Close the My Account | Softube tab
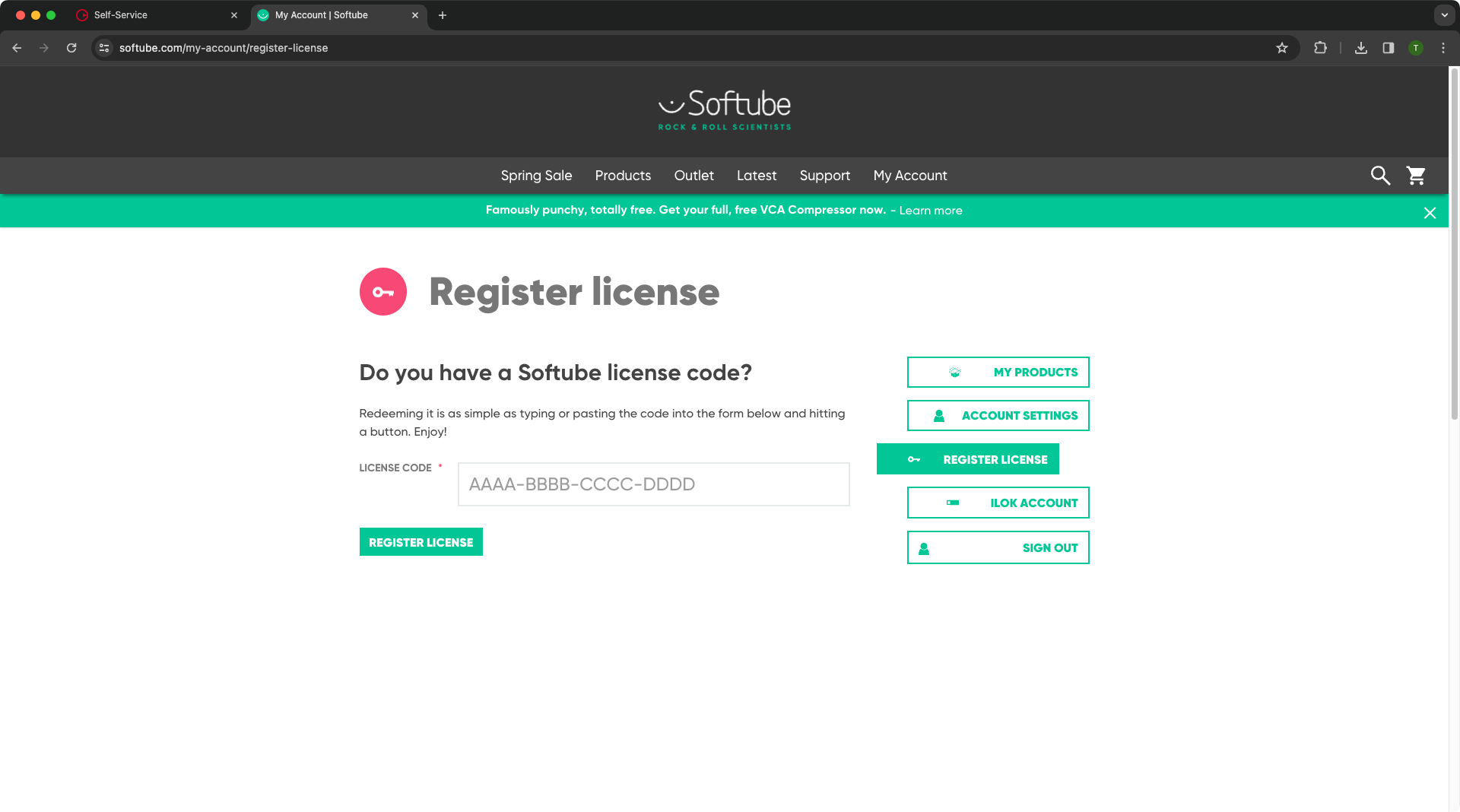 (x=415, y=15)
